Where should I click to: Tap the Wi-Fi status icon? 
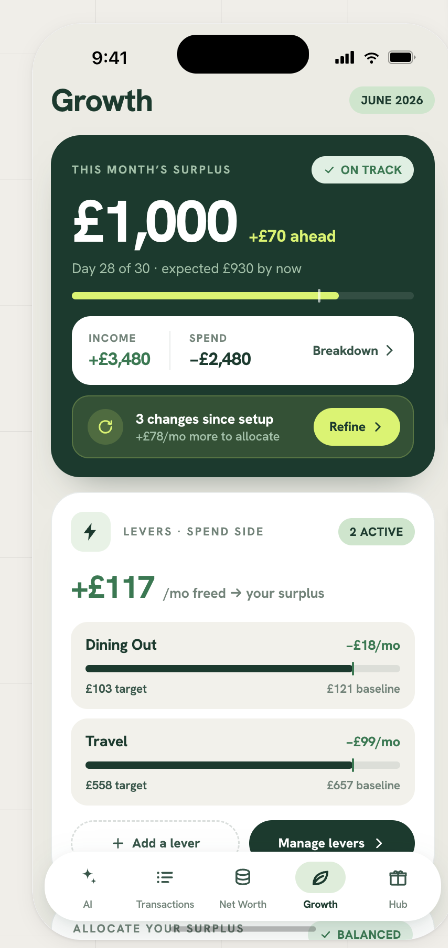pos(371,57)
